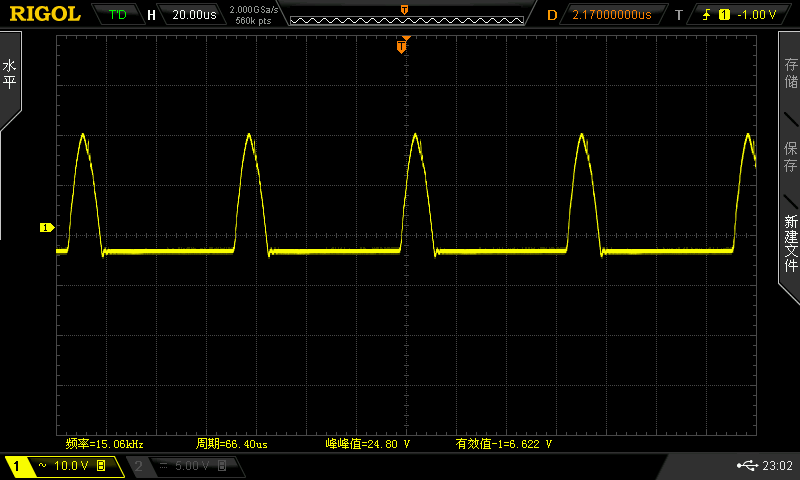Click the D delay label

click(552, 15)
